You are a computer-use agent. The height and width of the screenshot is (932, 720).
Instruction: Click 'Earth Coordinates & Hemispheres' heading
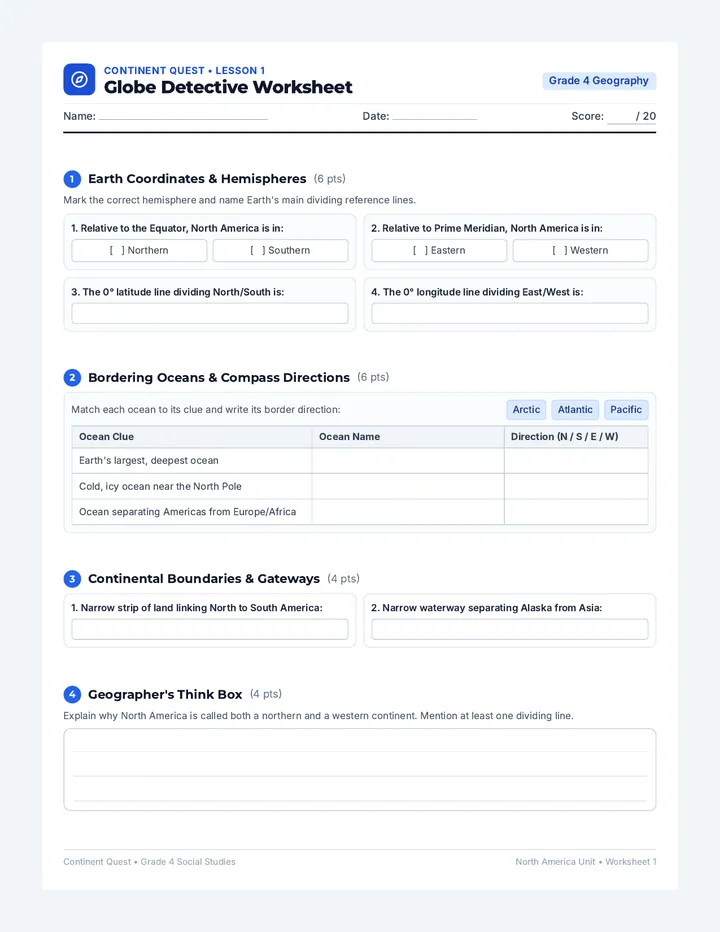click(x=197, y=179)
